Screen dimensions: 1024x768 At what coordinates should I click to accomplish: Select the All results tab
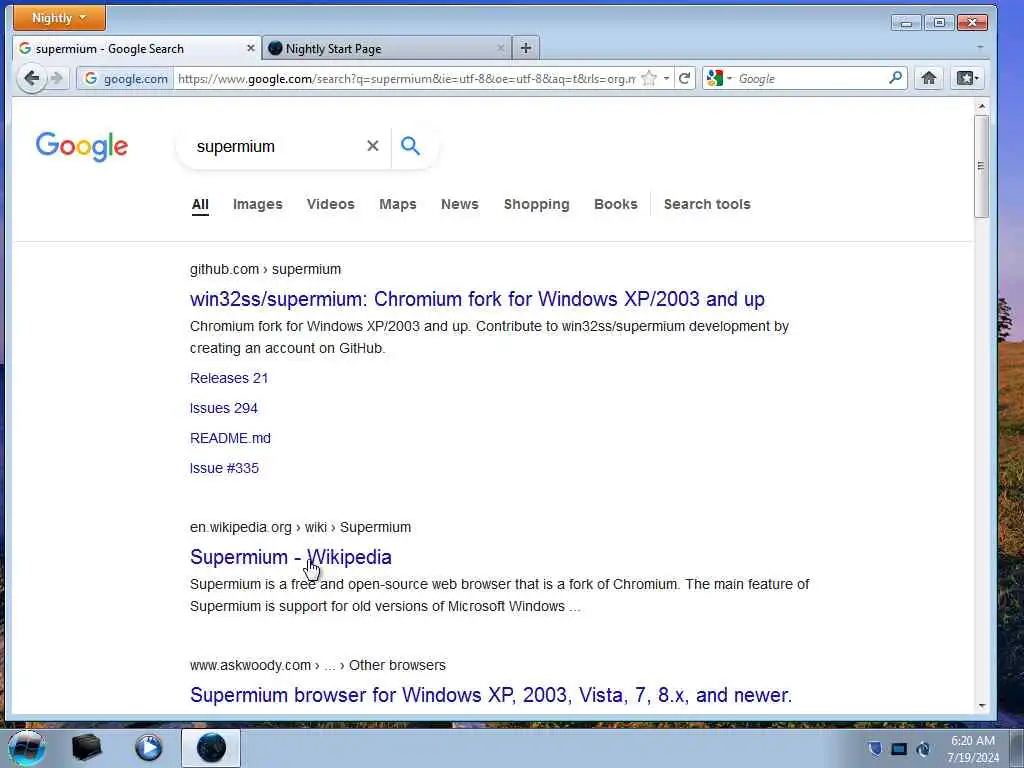200,204
